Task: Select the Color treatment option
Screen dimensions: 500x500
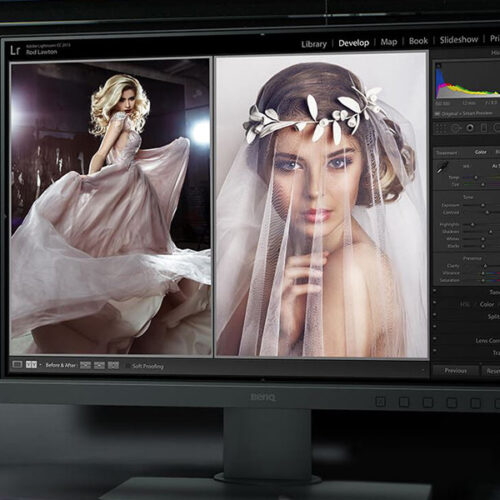Action: tap(480, 152)
